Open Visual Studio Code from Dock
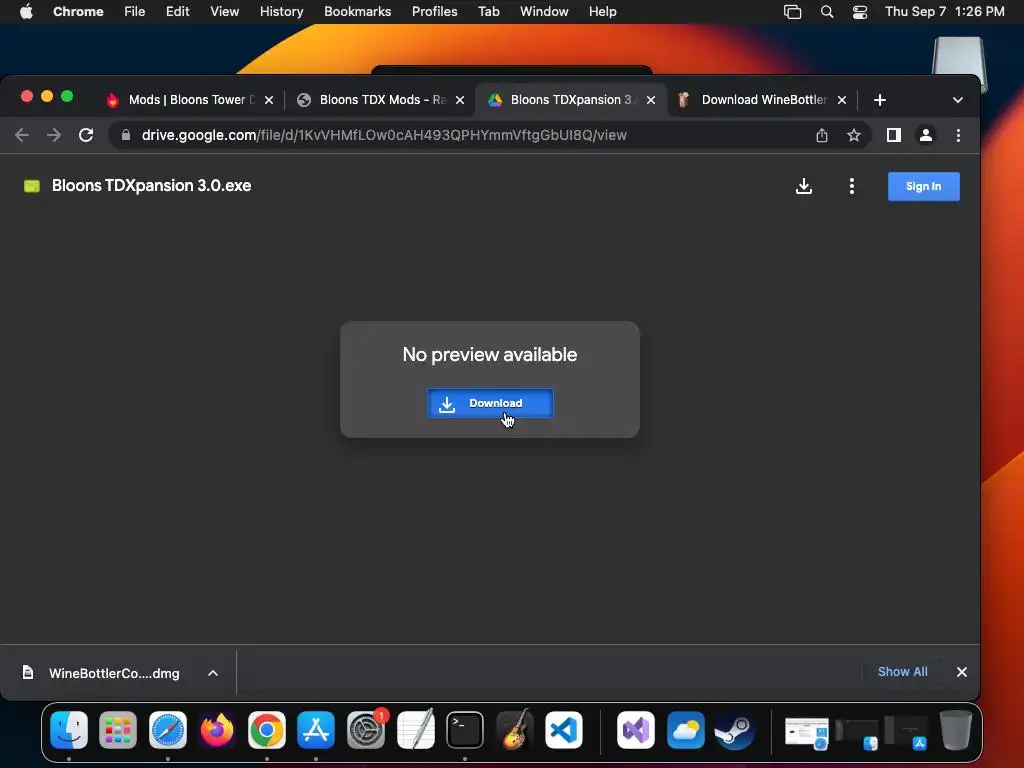The height and width of the screenshot is (768, 1024). pyautogui.click(x=564, y=729)
